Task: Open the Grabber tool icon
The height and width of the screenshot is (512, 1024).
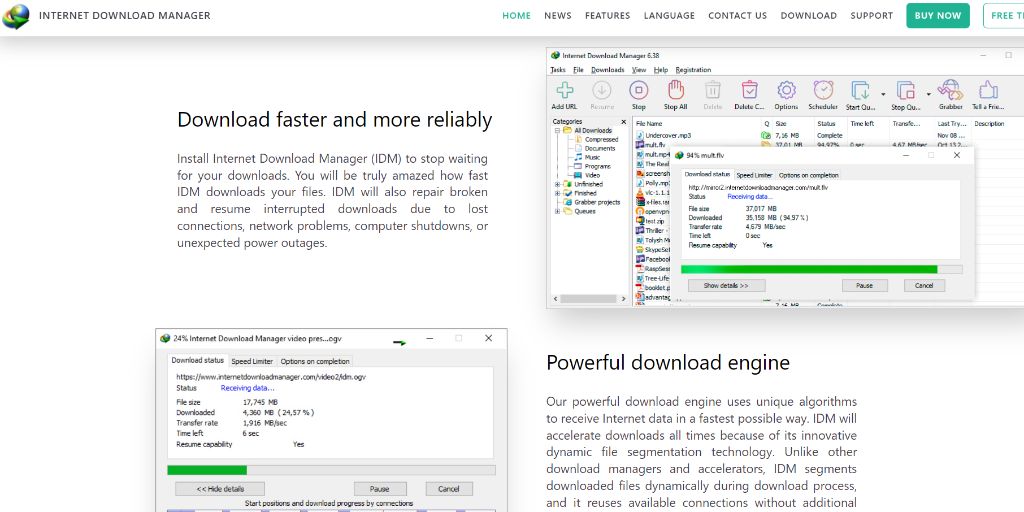Action: pyautogui.click(x=950, y=90)
